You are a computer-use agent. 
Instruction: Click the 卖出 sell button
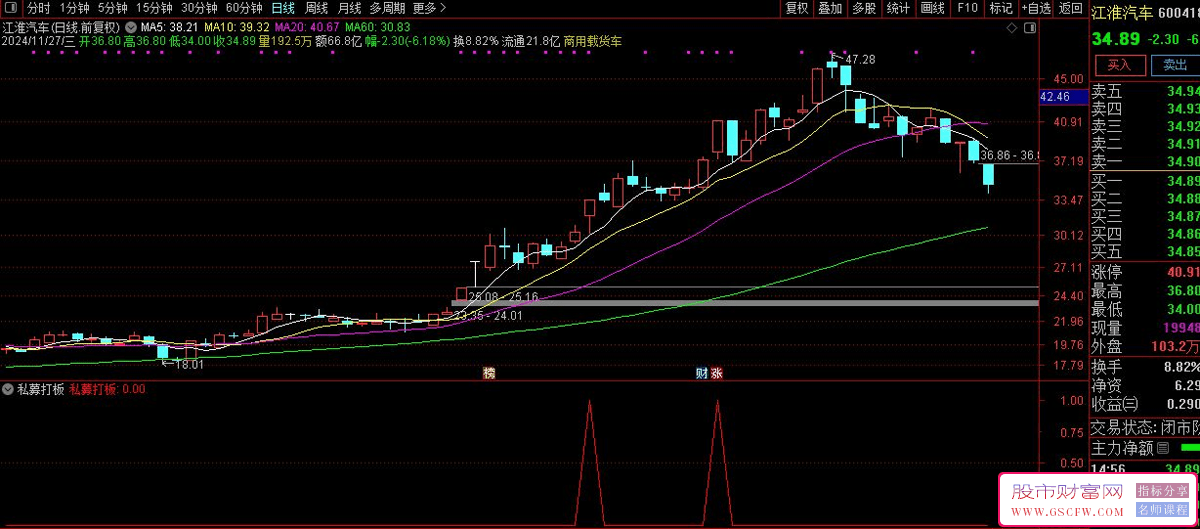point(1175,65)
